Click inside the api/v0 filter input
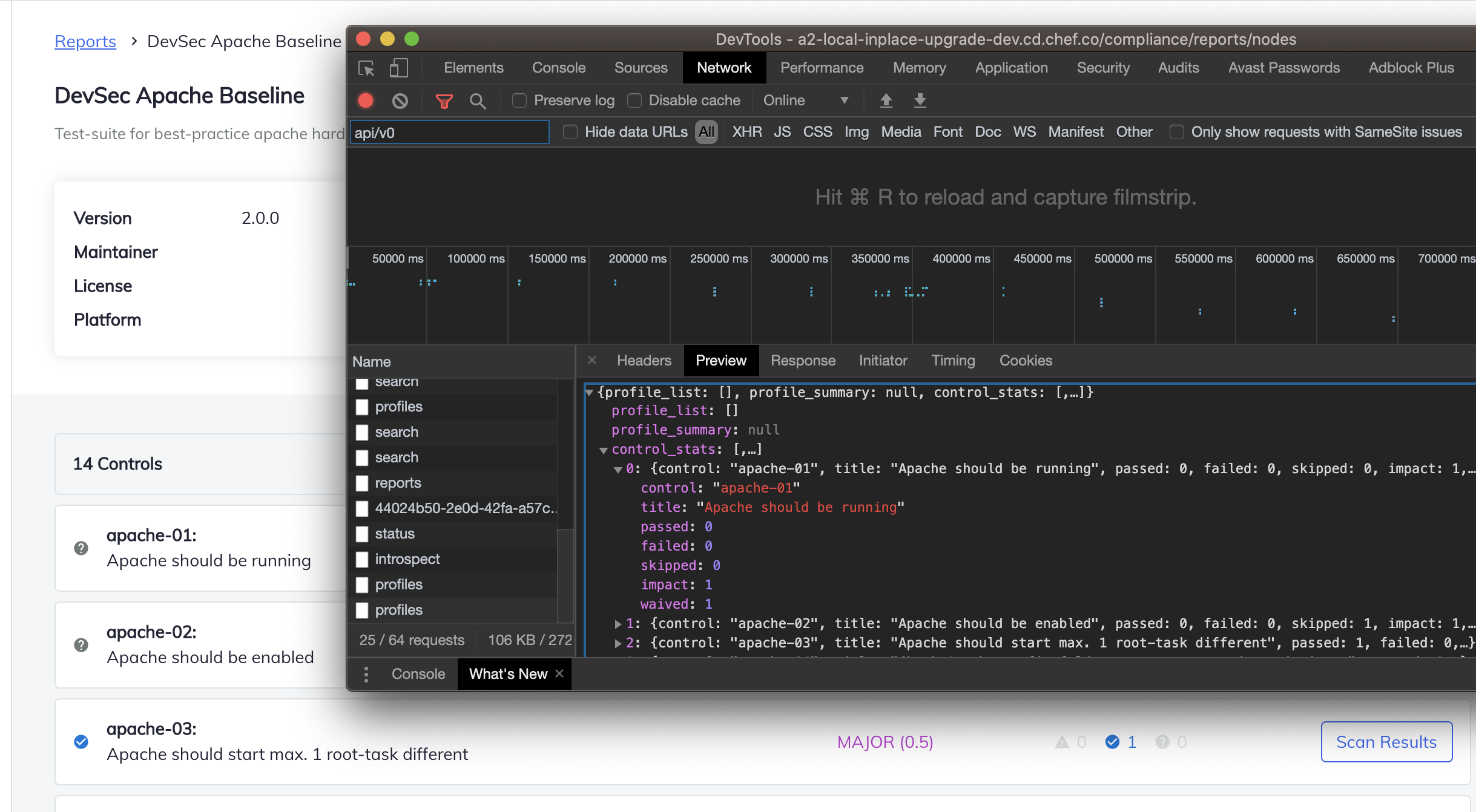The image size is (1476, 812). [448, 132]
